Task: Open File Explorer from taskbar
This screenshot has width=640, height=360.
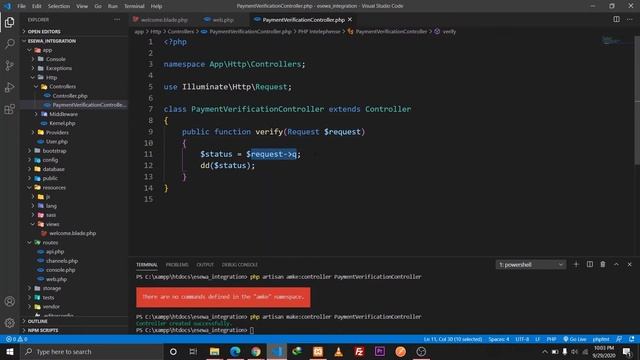Action: point(214,351)
